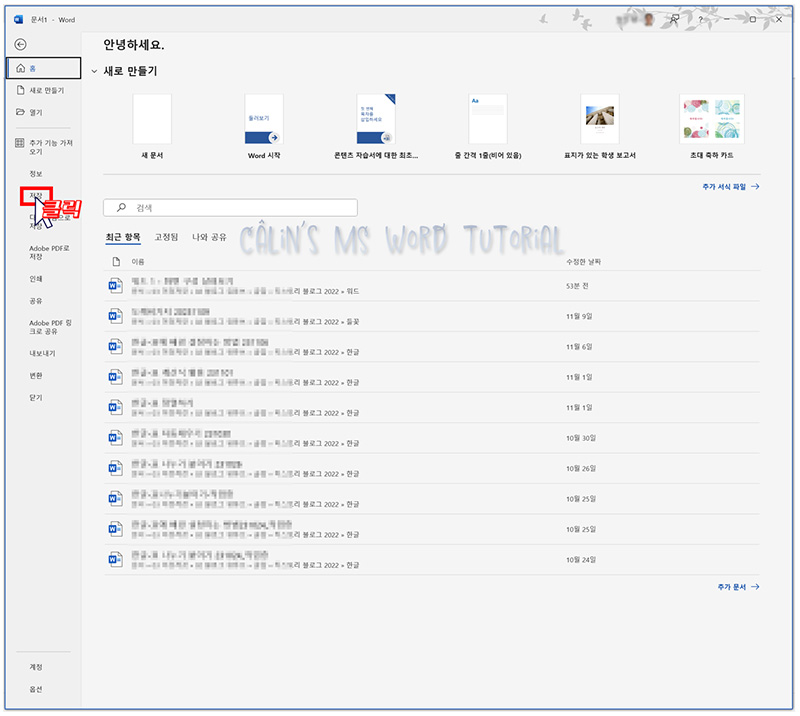Click the feedback person icon in title bar
Viewport: 800px width, 716px height.
(674, 19)
